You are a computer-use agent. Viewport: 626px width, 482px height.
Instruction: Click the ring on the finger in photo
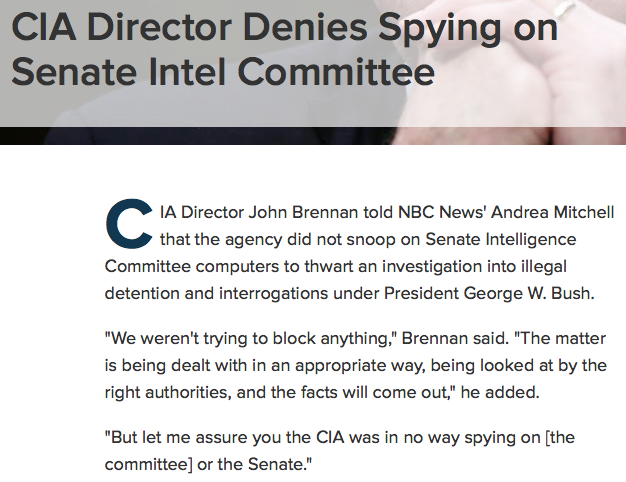tap(563, 9)
